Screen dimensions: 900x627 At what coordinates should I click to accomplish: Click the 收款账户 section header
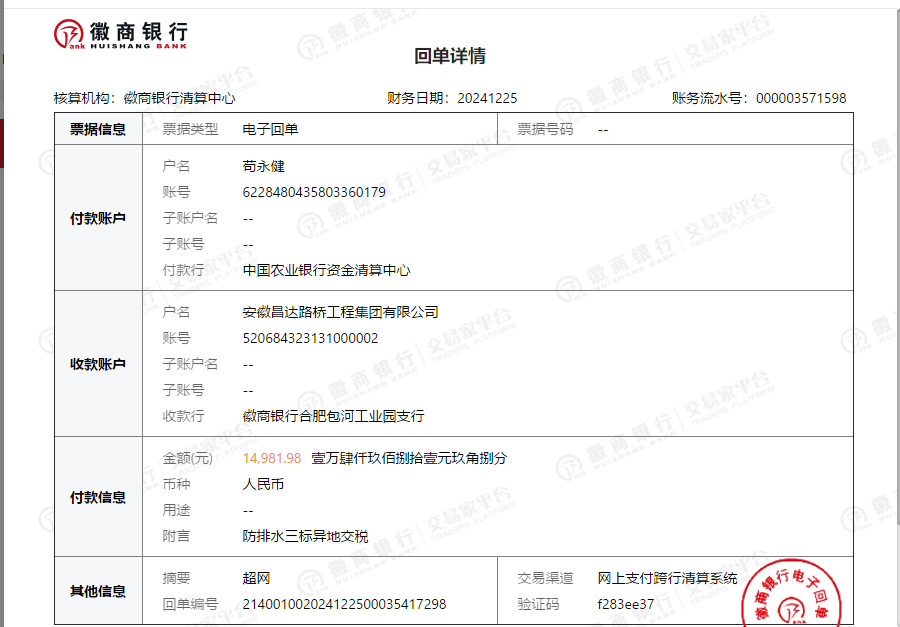coord(98,364)
